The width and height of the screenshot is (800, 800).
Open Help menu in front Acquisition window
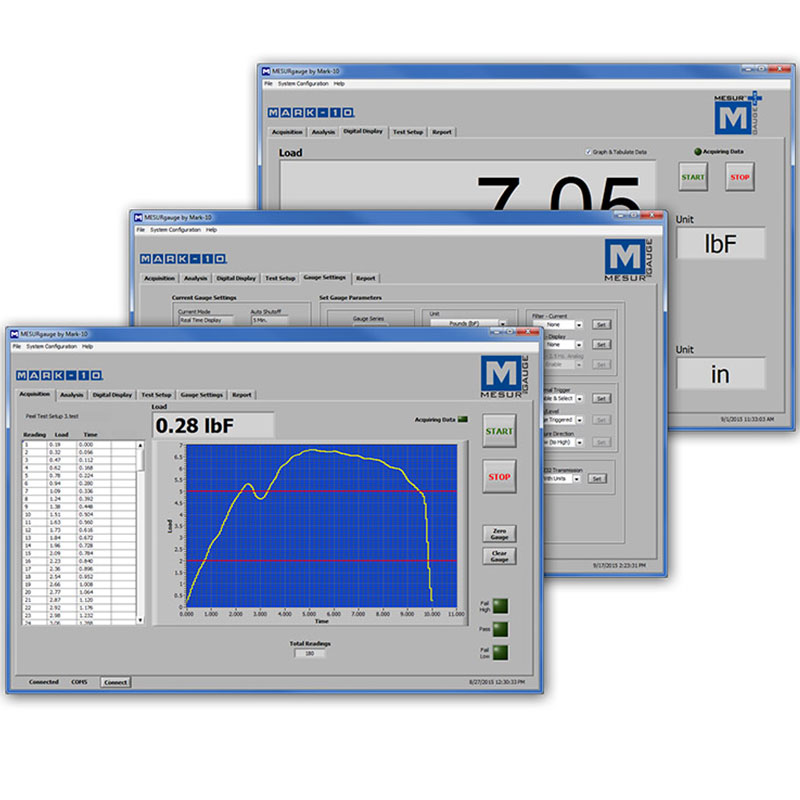(x=88, y=346)
